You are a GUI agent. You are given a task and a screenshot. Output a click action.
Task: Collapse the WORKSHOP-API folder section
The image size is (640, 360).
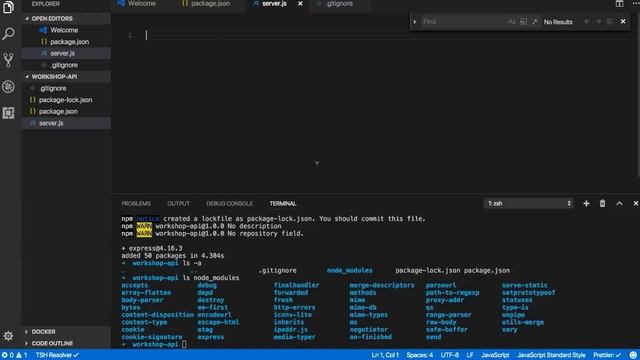coord(54,77)
